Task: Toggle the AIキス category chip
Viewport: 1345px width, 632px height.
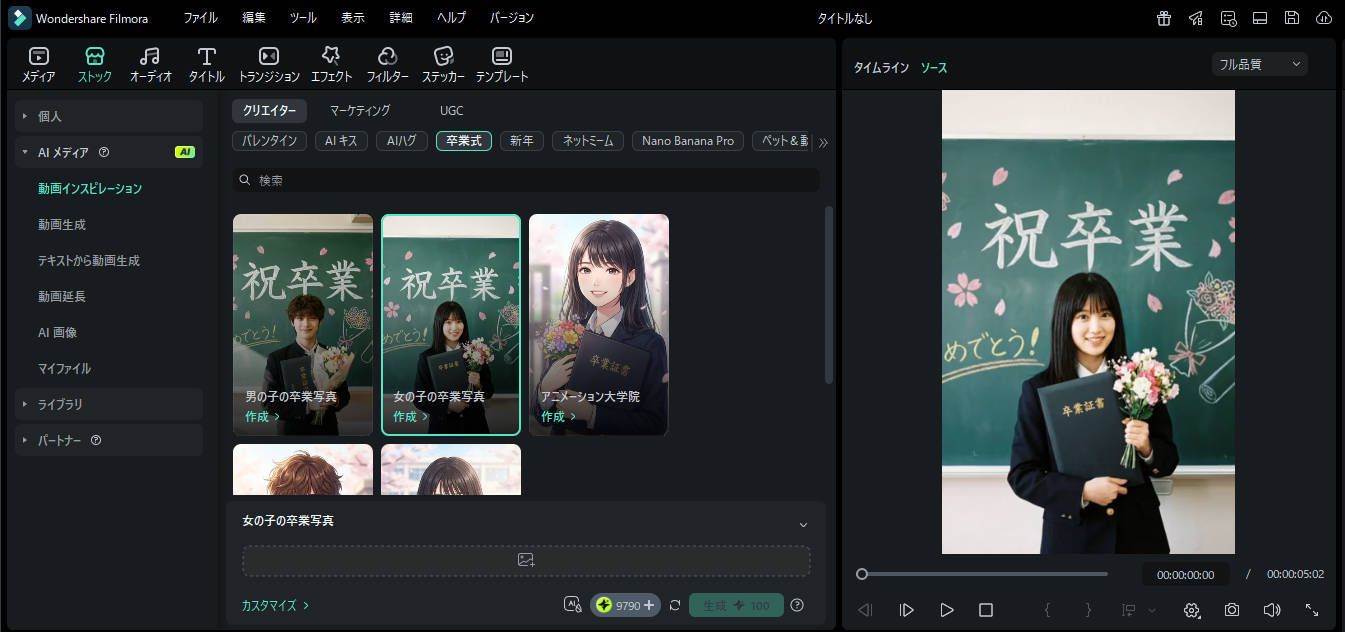Action: click(341, 141)
